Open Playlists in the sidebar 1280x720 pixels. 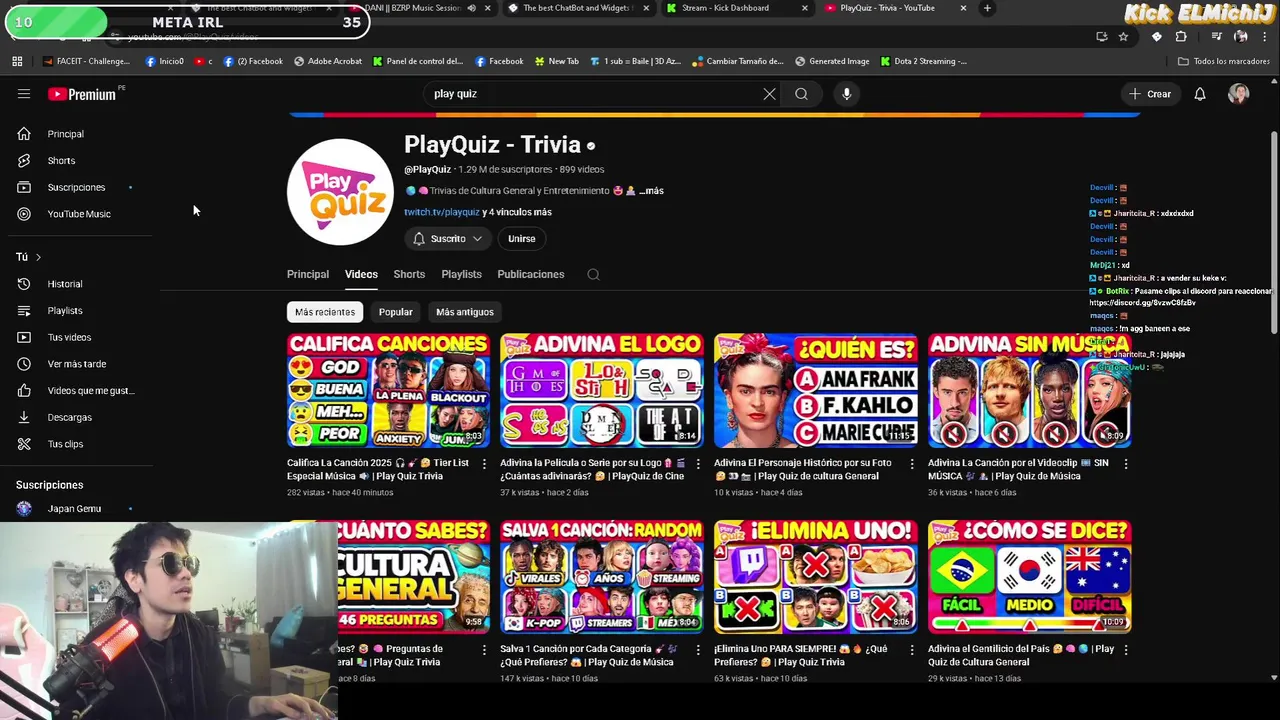(x=65, y=311)
